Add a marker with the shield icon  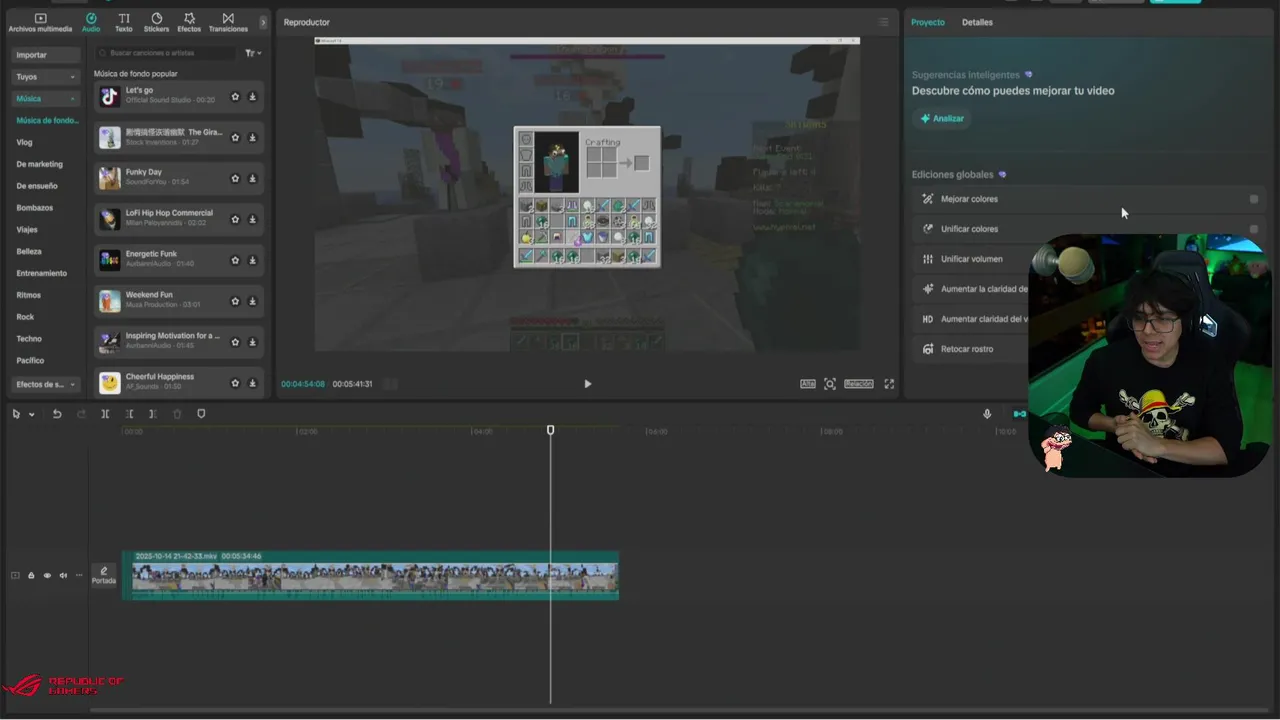201,414
